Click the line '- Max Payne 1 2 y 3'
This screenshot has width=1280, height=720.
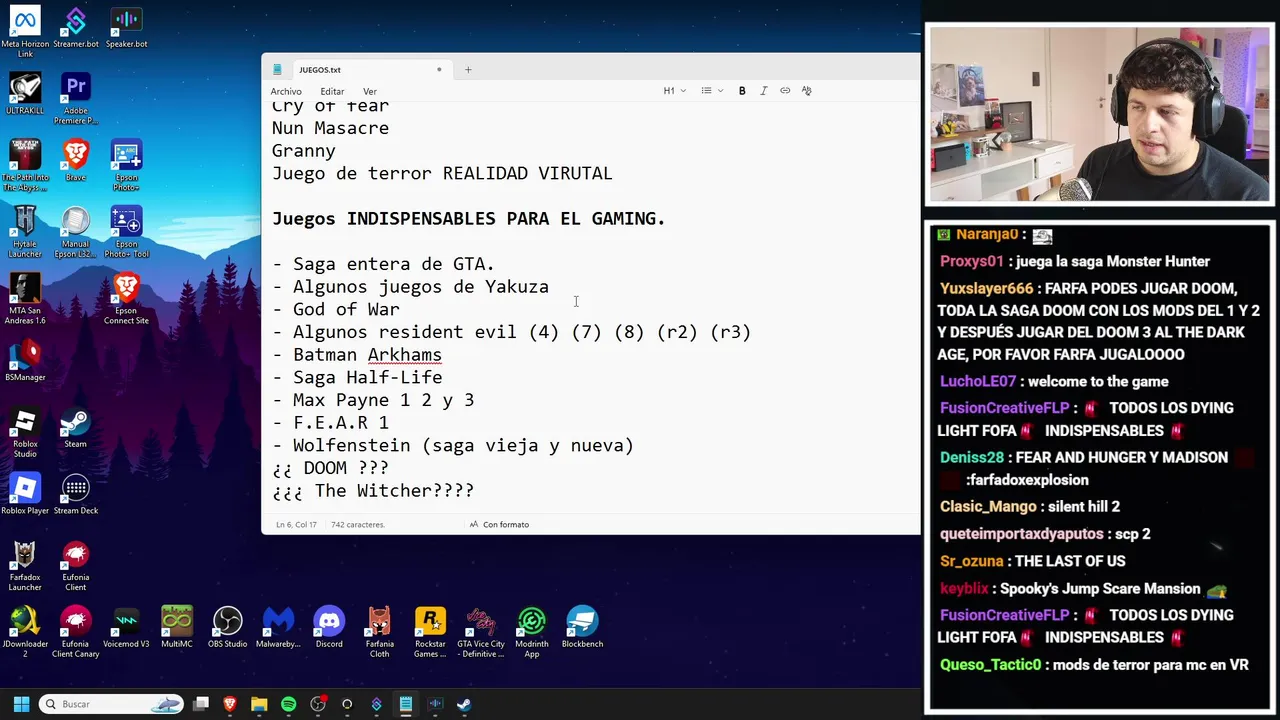(373, 400)
